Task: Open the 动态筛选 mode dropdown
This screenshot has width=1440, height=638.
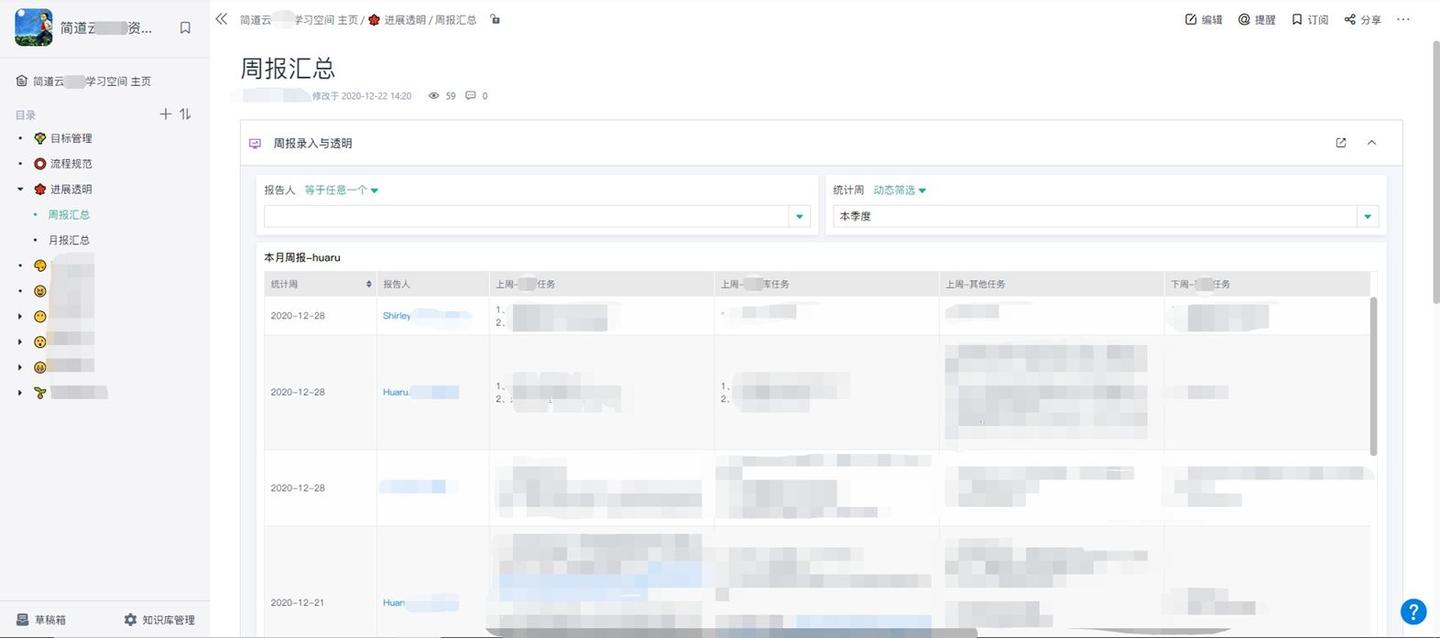Action: coord(900,190)
